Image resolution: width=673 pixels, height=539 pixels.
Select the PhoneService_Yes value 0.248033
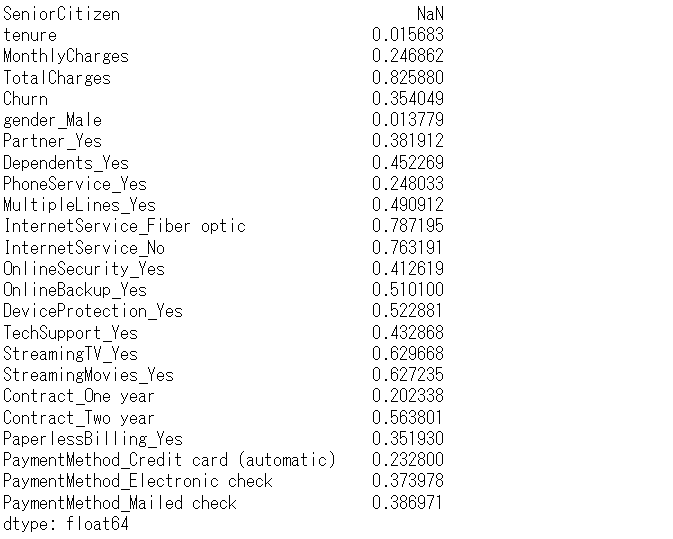pos(408,184)
